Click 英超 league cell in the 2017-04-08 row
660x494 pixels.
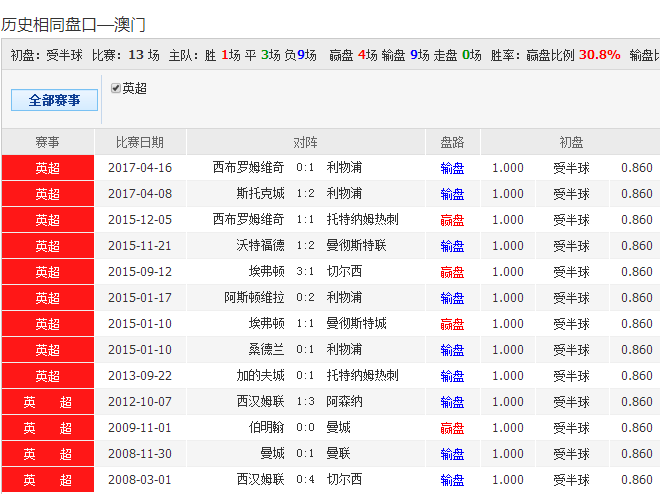48,194
